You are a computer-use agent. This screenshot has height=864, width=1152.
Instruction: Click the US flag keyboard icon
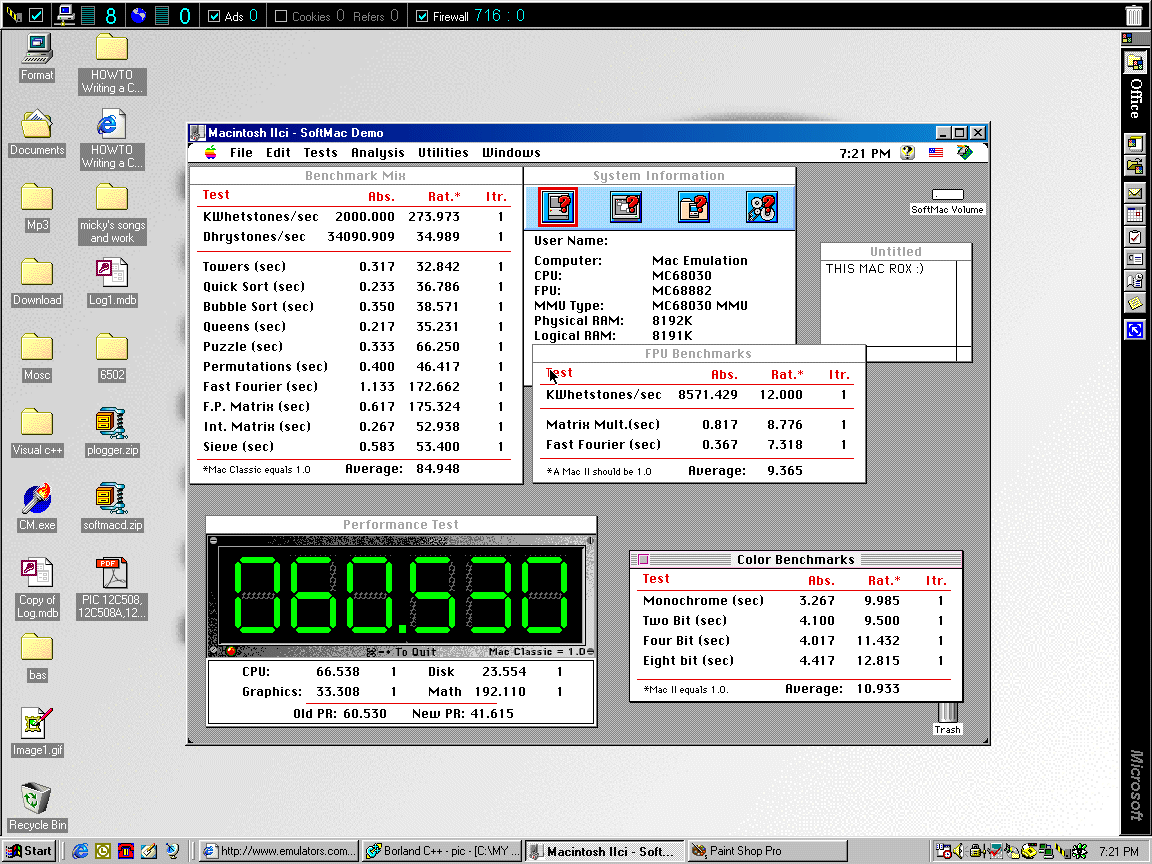[936, 153]
